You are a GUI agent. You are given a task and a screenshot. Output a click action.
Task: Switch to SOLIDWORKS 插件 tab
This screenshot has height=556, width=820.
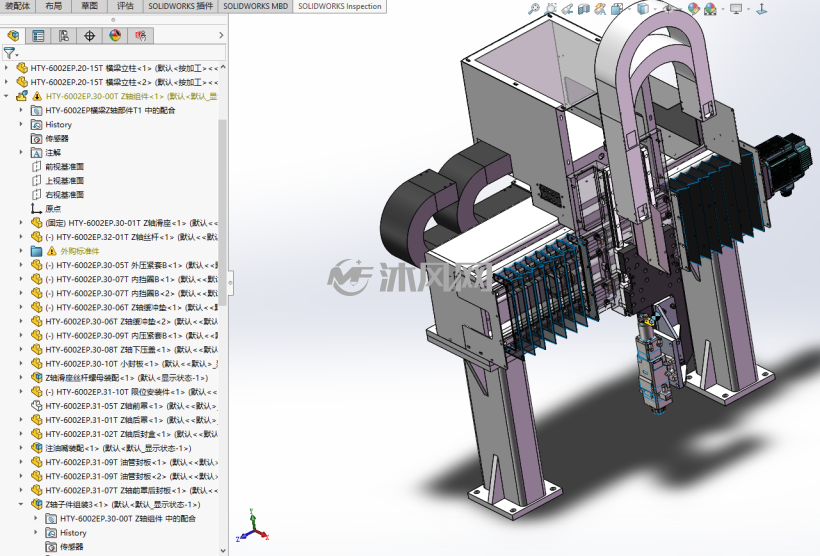click(x=181, y=6)
